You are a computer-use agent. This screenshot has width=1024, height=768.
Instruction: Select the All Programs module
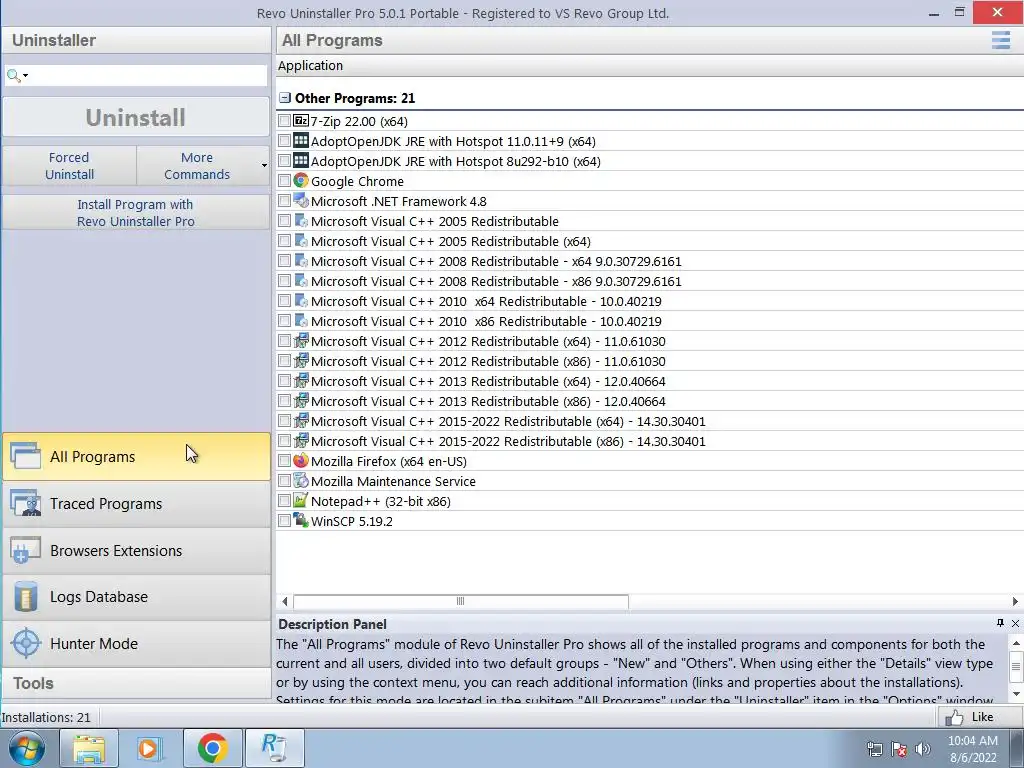tap(136, 456)
